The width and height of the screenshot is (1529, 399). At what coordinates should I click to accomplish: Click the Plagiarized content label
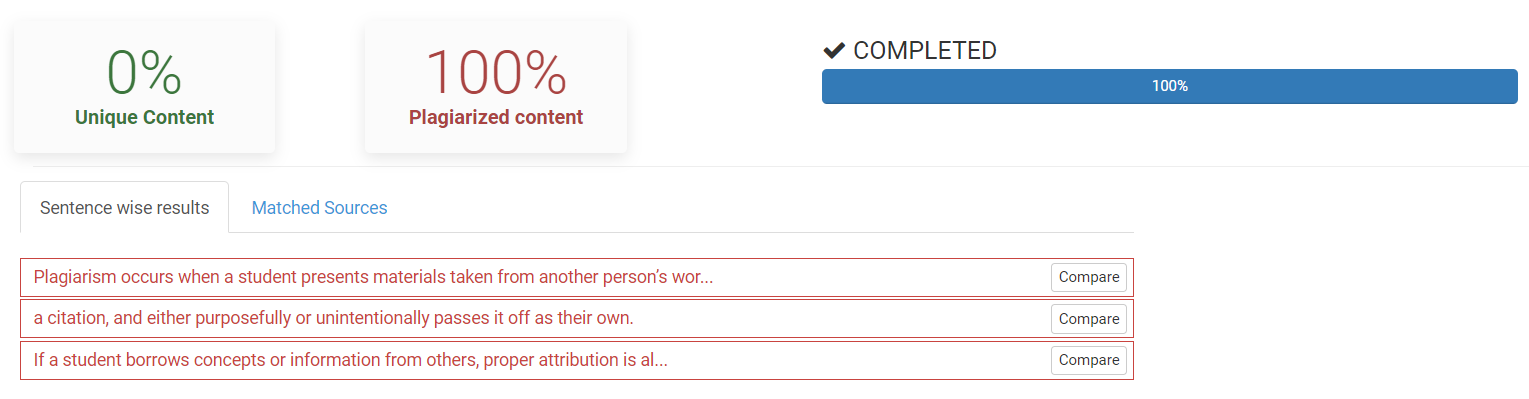coord(496,117)
